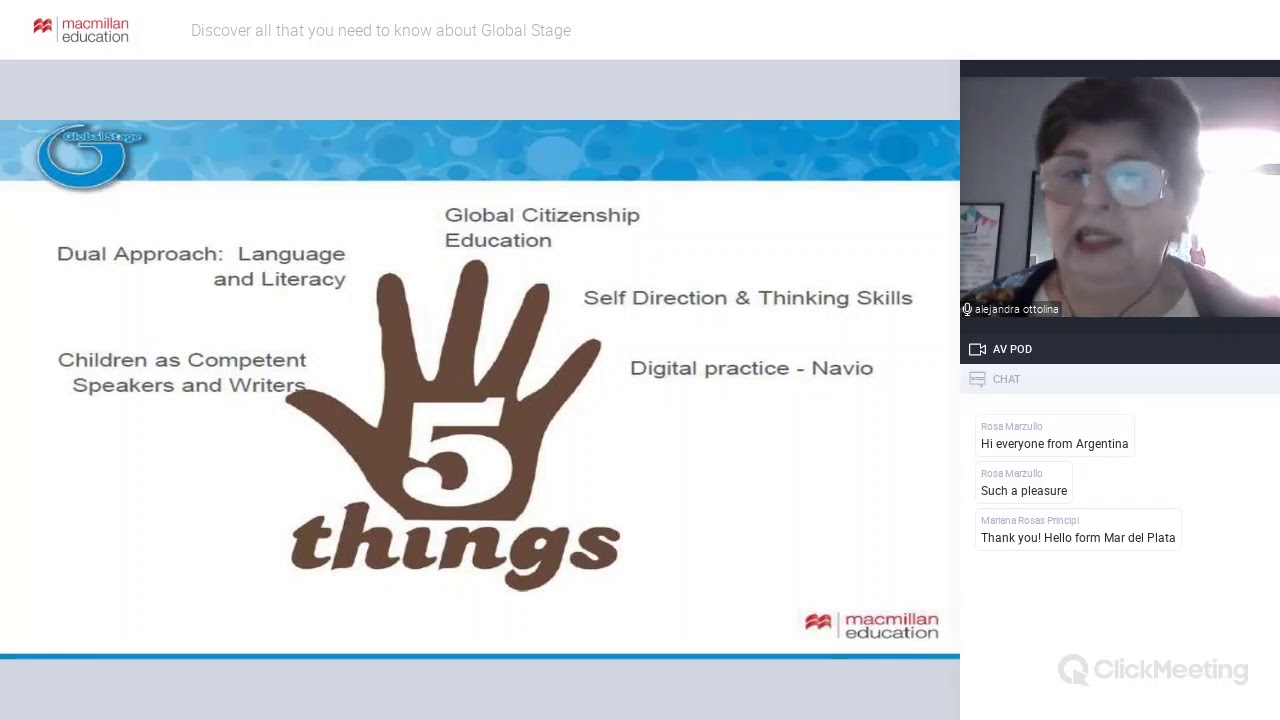Click Mariana Rosas Principi sender name
1280x720 pixels.
coord(1030,520)
